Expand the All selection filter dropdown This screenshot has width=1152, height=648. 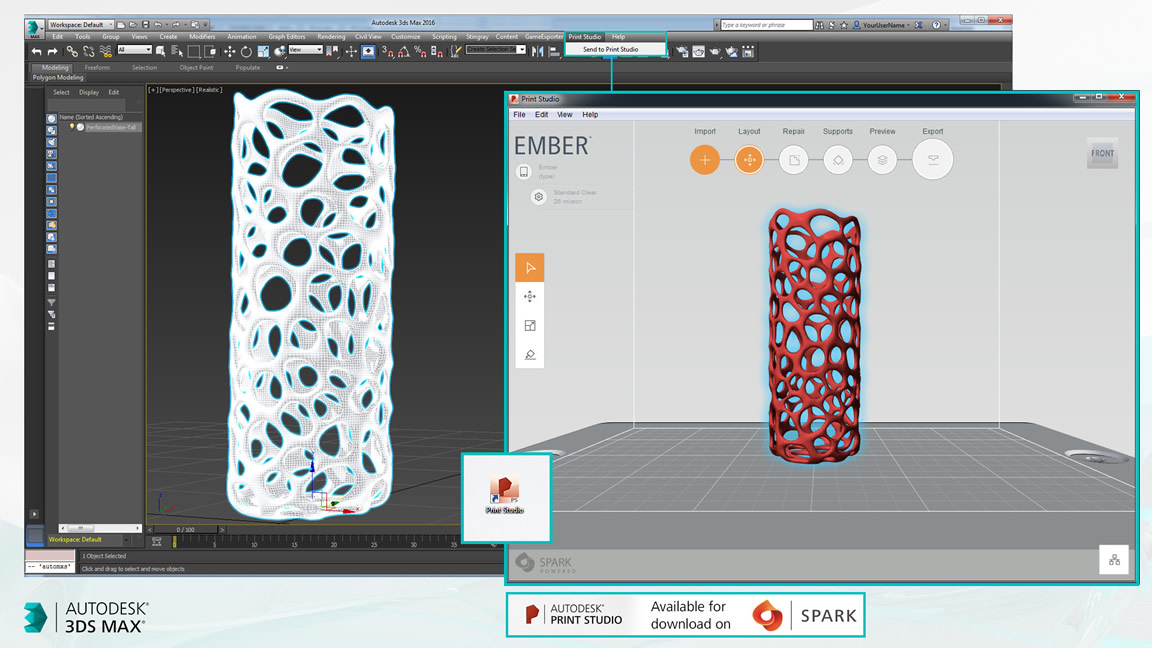(134, 50)
